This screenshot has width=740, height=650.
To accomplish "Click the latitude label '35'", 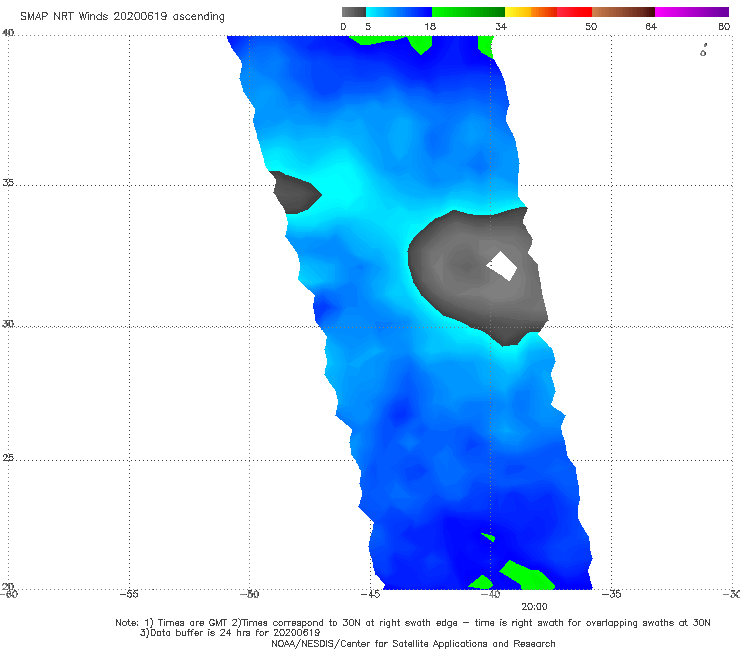I will click(x=8, y=182).
